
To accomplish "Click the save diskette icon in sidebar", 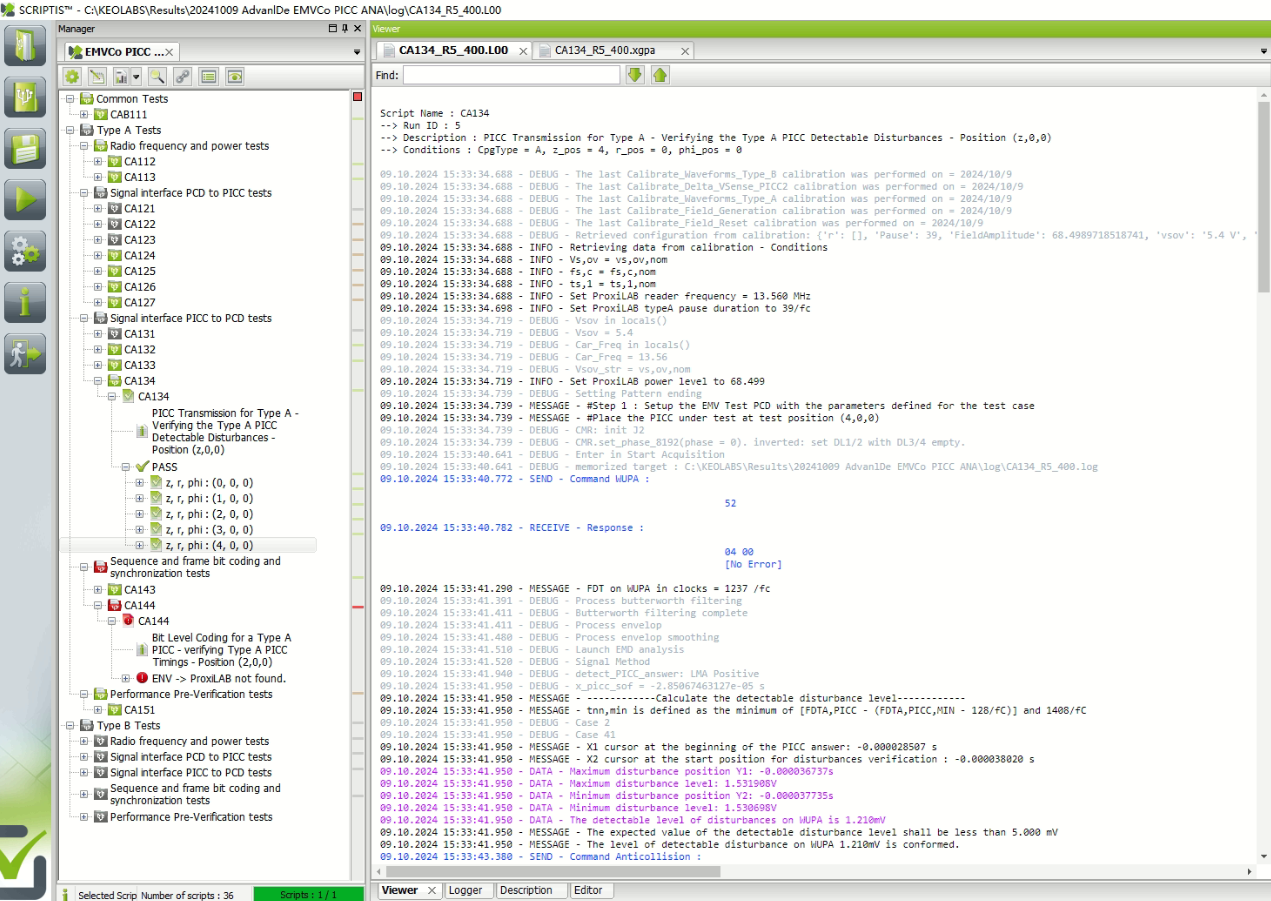I will pos(25,149).
